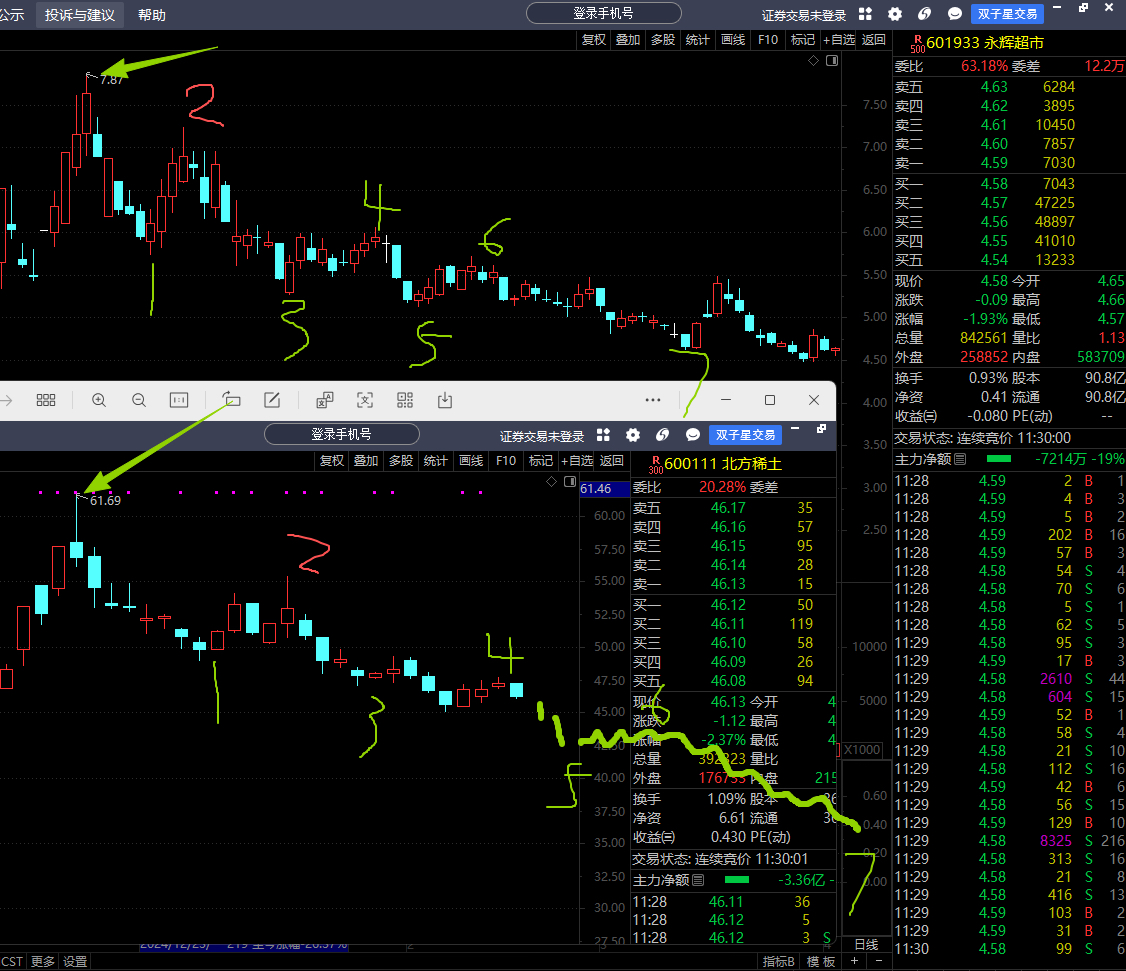Save the image with download icon
The image size is (1126, 971).
[x=445, y=400]
